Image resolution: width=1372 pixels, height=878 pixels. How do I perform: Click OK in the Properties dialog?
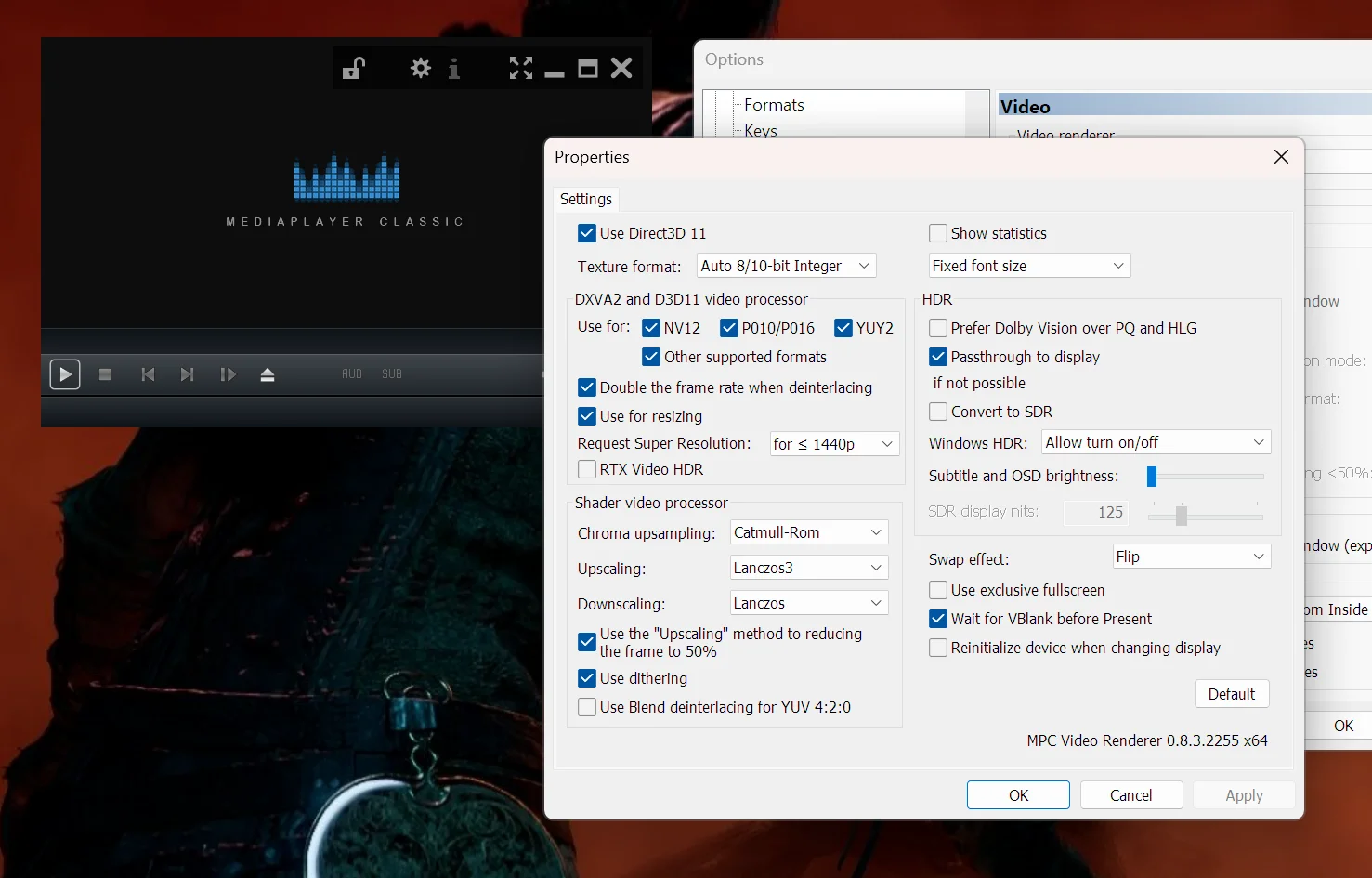tap(1018, 795)
